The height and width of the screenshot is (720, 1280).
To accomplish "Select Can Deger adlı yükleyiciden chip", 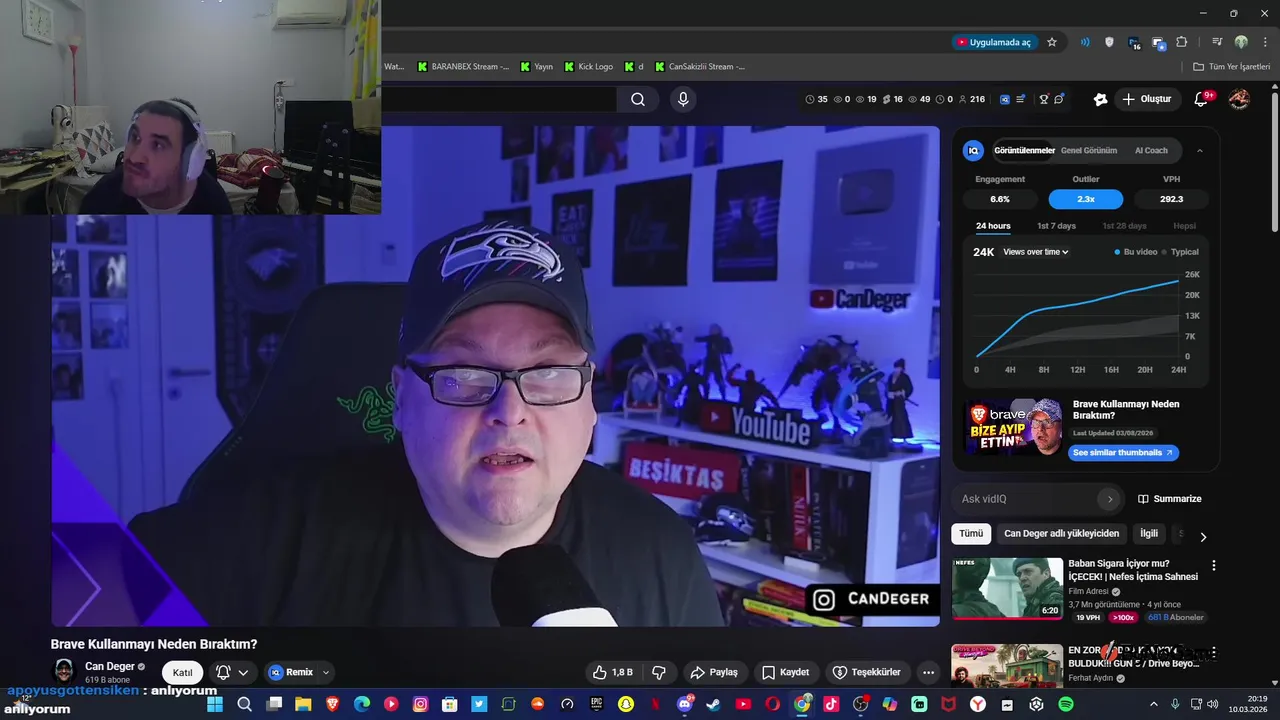I will coord(1061,534).
